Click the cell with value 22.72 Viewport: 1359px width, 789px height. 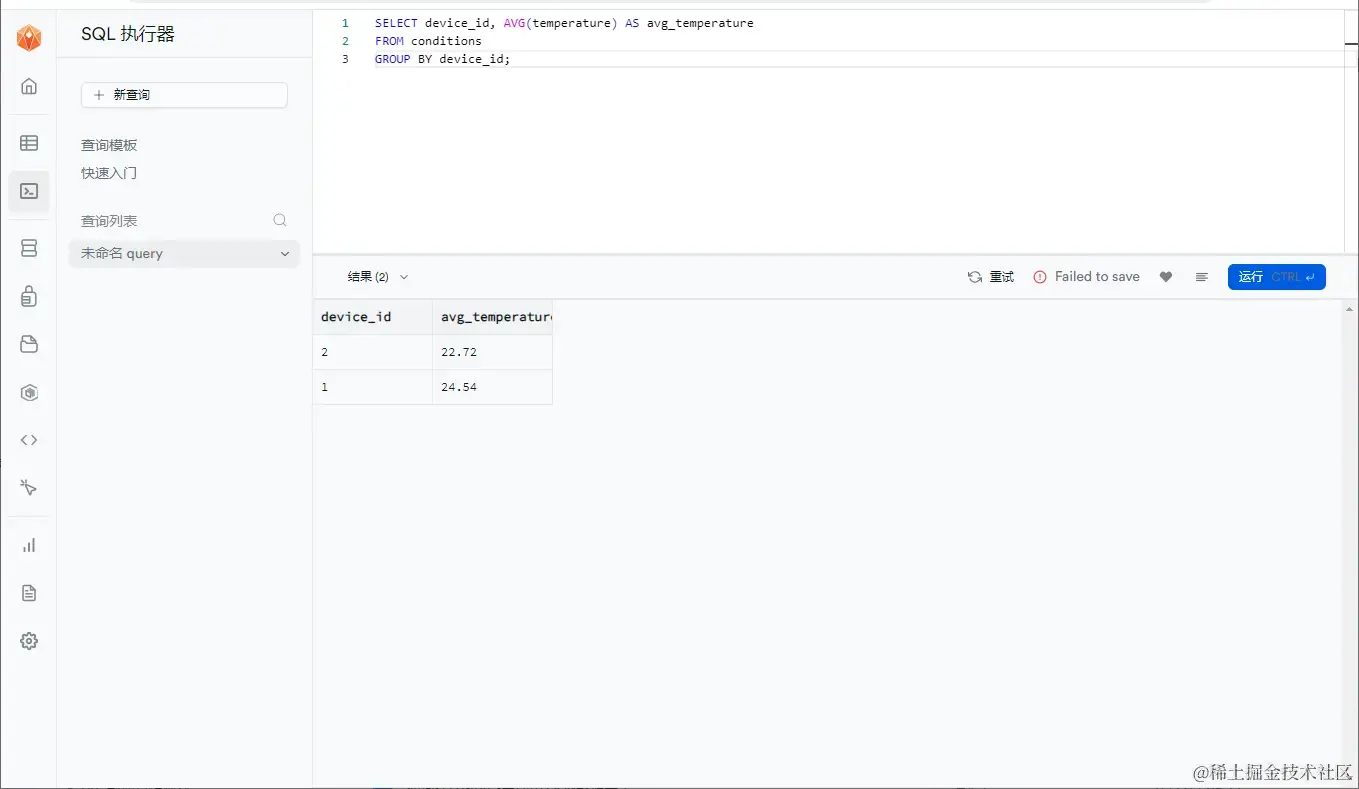[493, 352]
